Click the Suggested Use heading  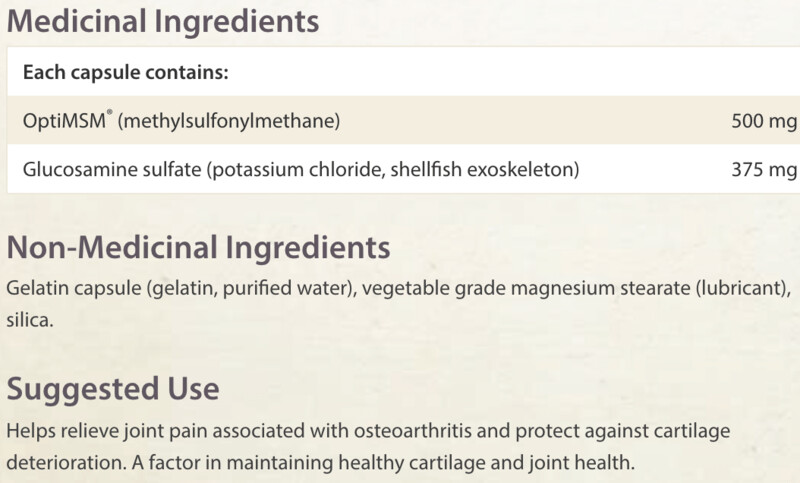pos(113,389)
